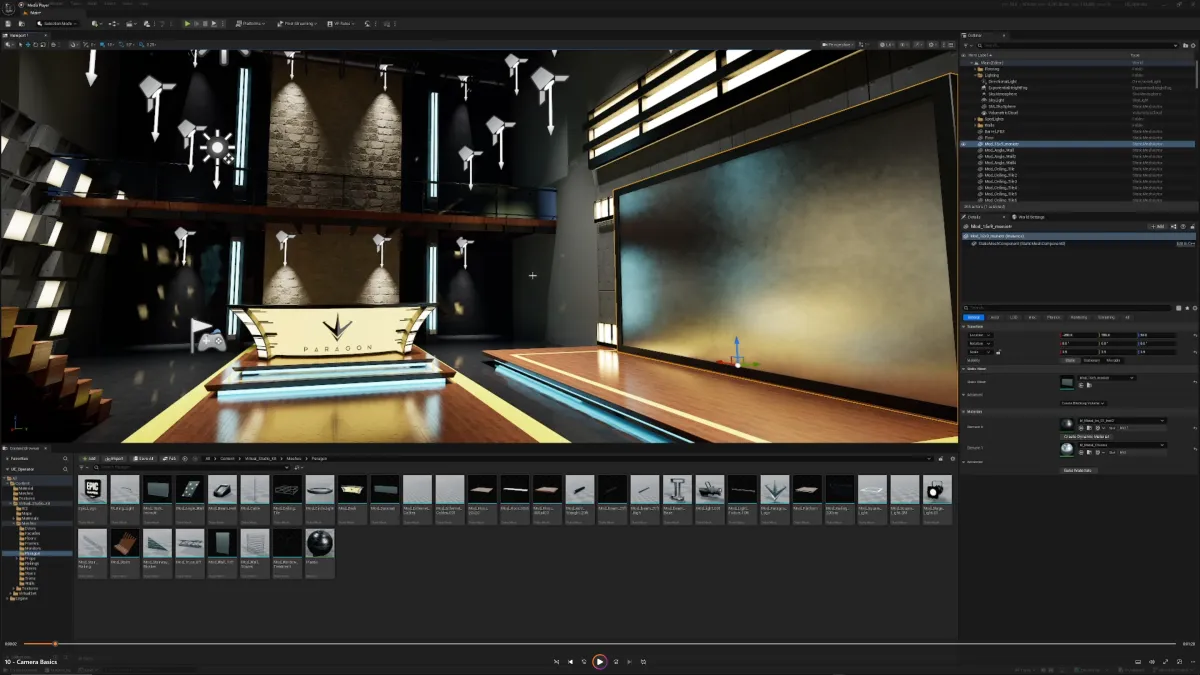1200x675 pixels.
Task: Click the Lit view mode button
Action: (886, 45)
